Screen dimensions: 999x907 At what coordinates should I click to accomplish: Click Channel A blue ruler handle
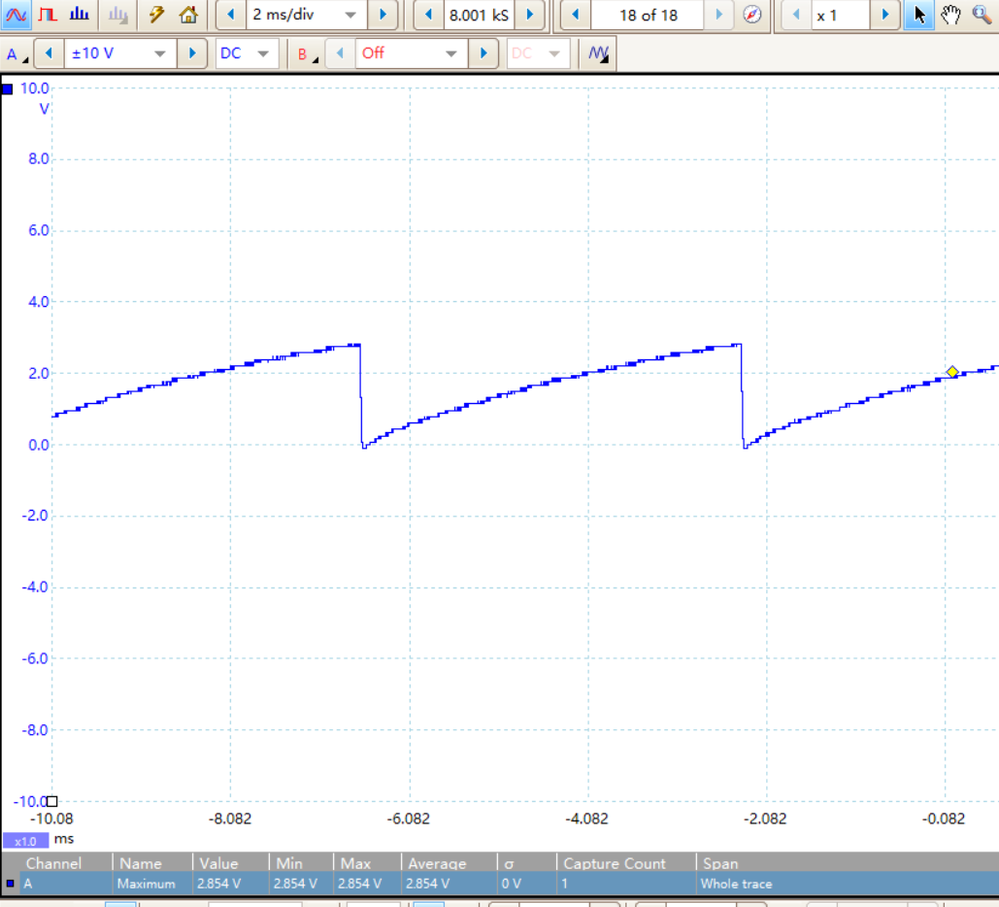tap(7, 89)
